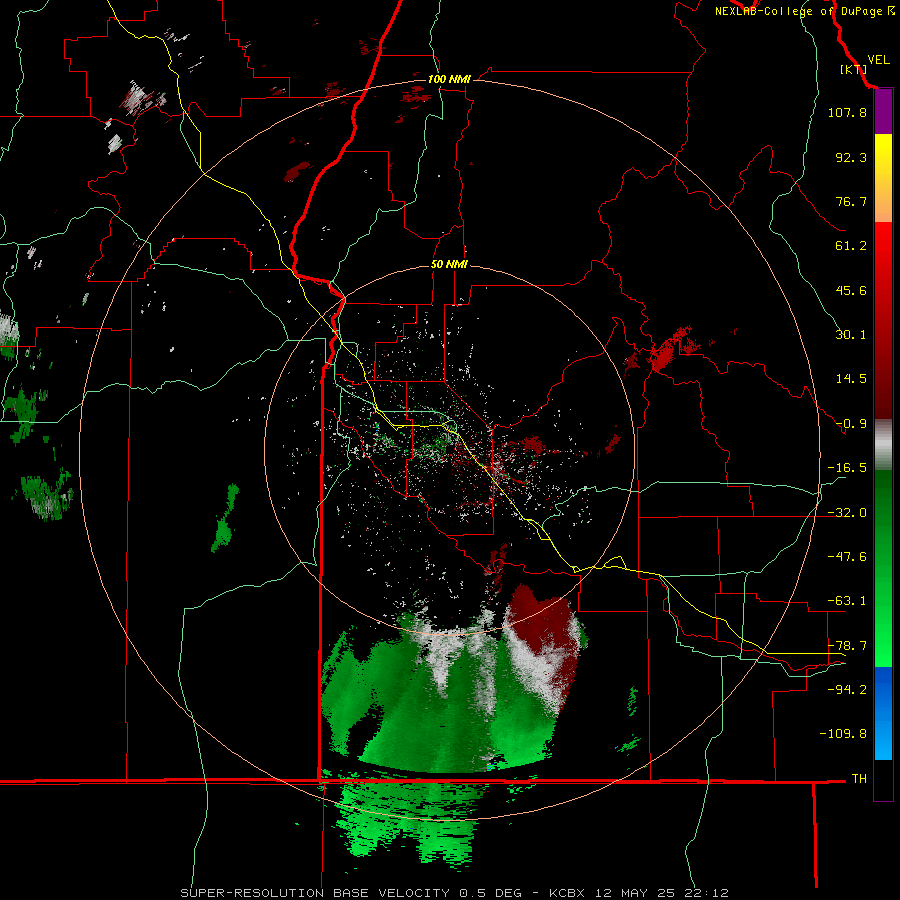The width and height of the screenshot is (900, 900).
Task: Select the 45.6 scale value
Action: [x=851, y=290]
